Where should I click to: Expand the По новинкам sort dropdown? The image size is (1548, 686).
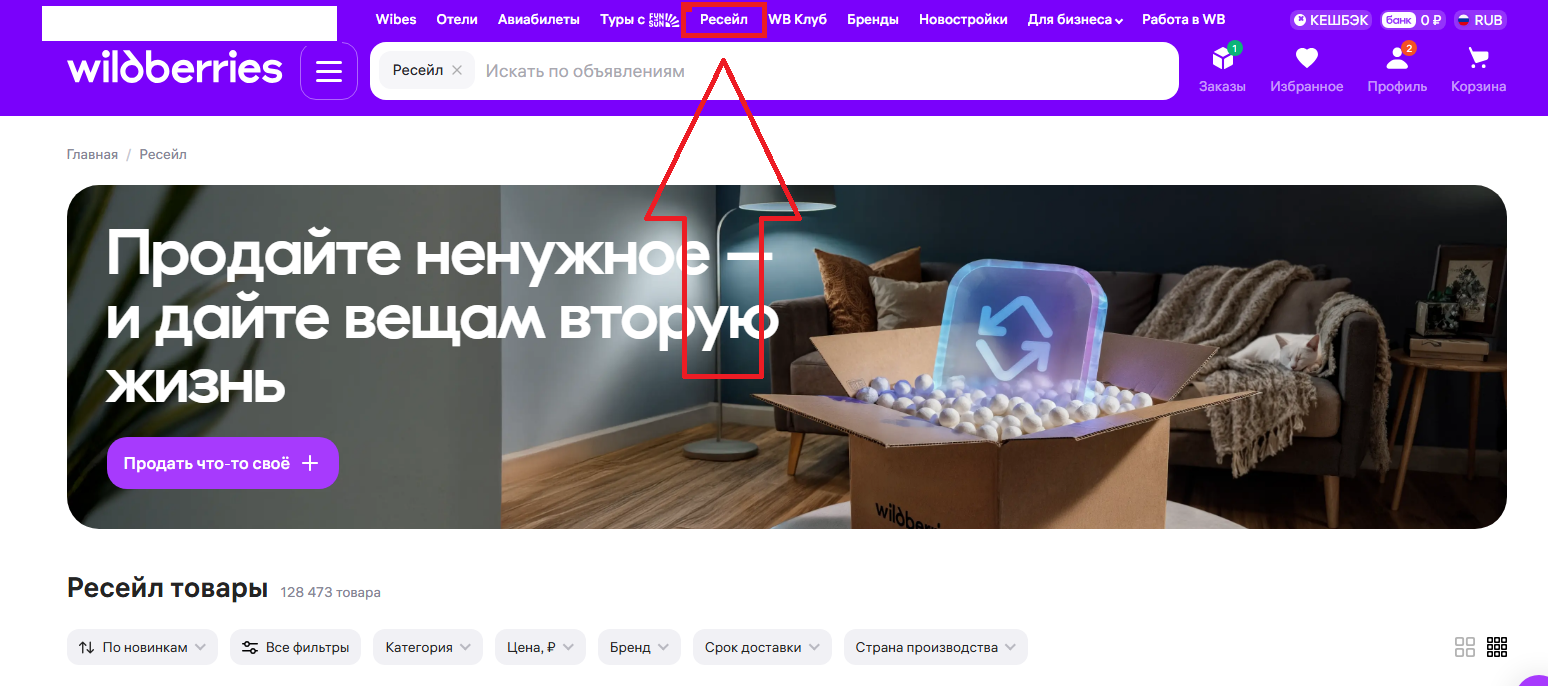tap(143, 647)
